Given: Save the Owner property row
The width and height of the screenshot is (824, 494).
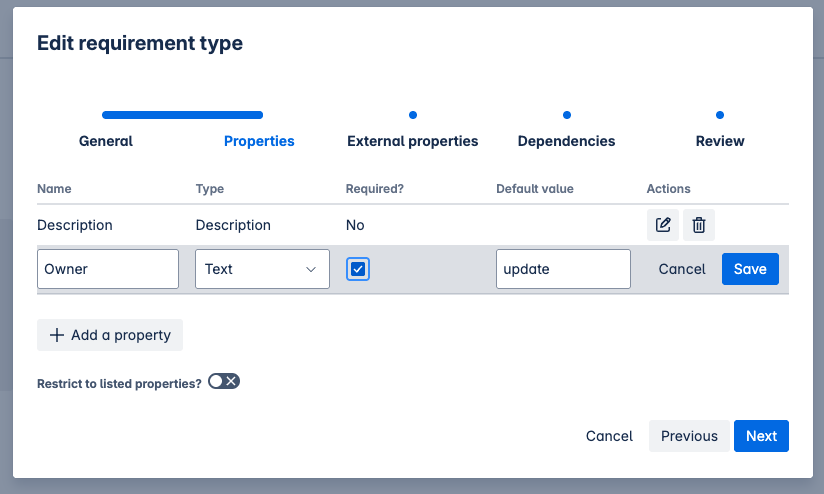Looking at the screenshot, I should [750, 269].
